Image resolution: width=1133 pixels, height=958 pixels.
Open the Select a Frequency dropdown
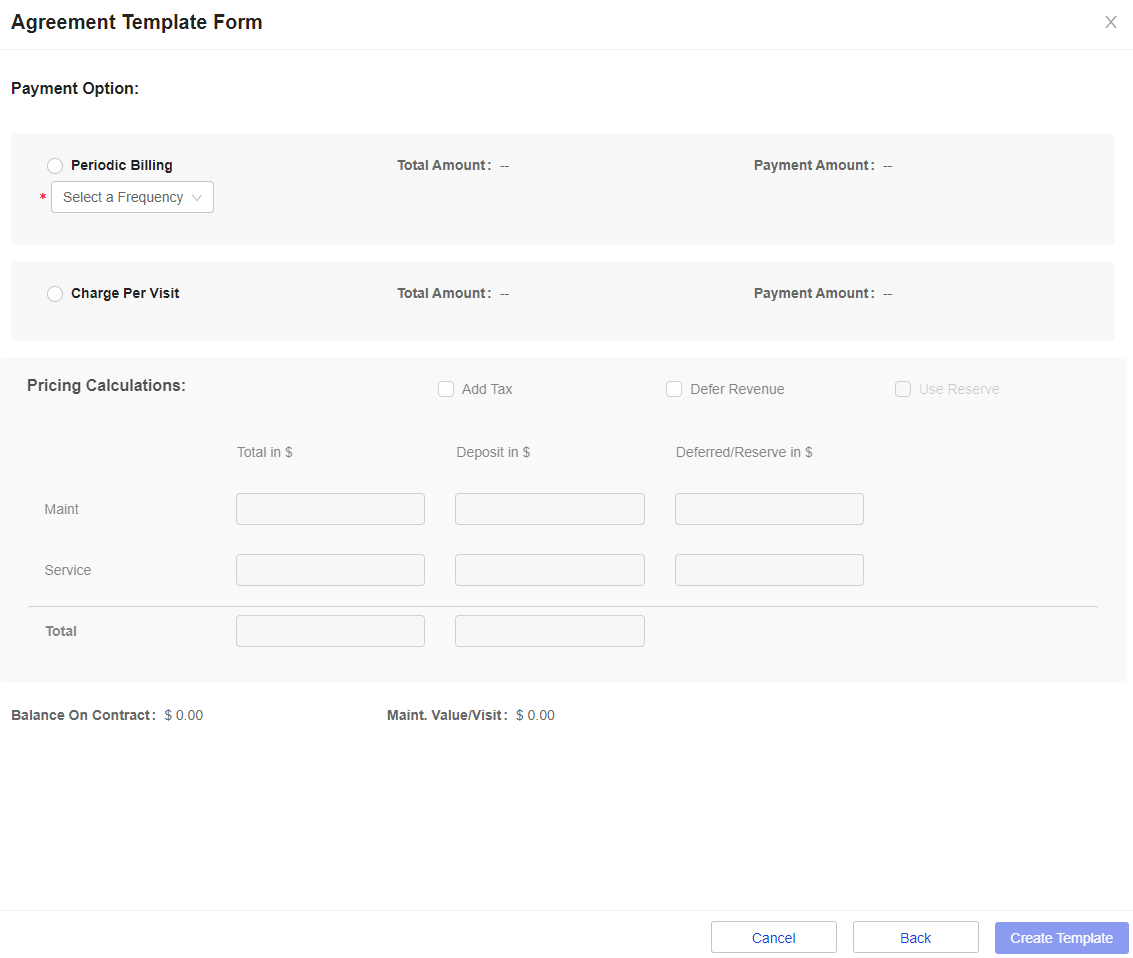(125, 197)
